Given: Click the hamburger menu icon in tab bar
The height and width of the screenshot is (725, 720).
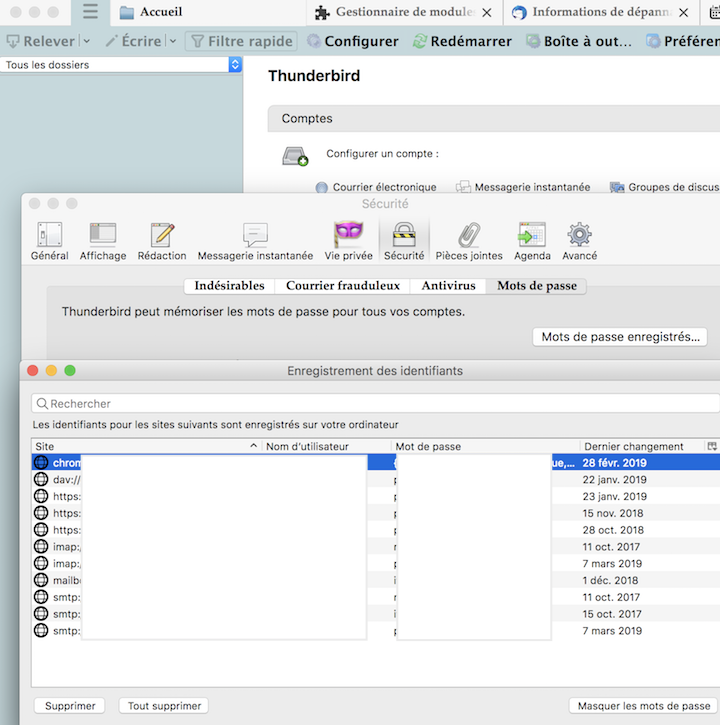Looking at the screenshot, I should point(90,12).
